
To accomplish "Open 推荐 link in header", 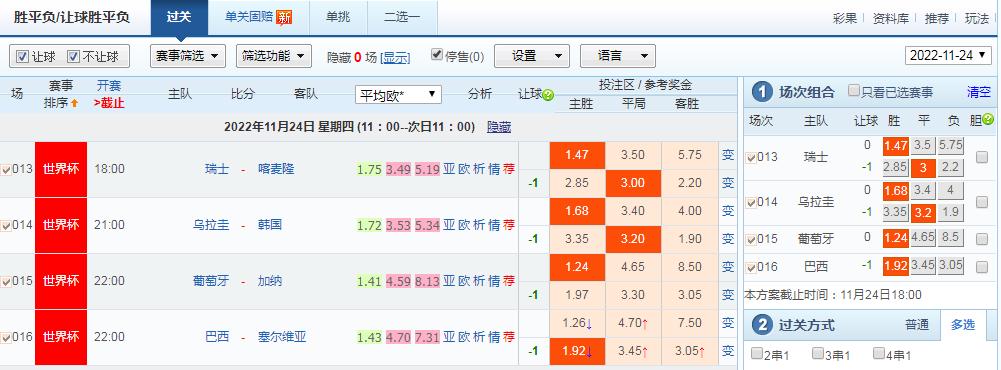I will point(937,18).
